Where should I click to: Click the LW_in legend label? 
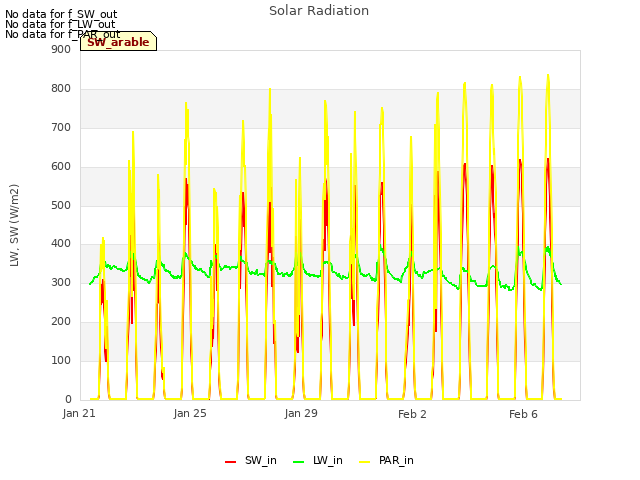click(x=328, y=460)
